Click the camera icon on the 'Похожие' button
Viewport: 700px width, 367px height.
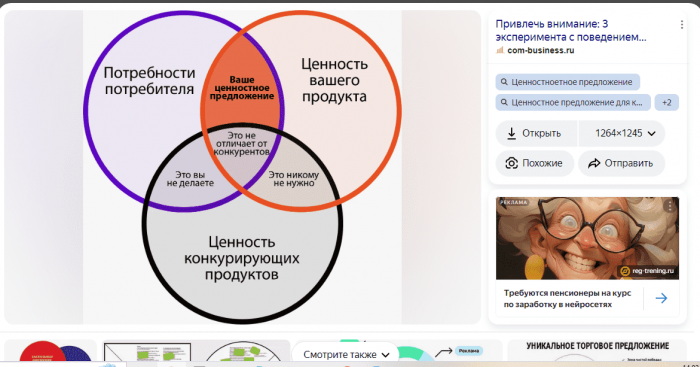click(x=512, y=163)
